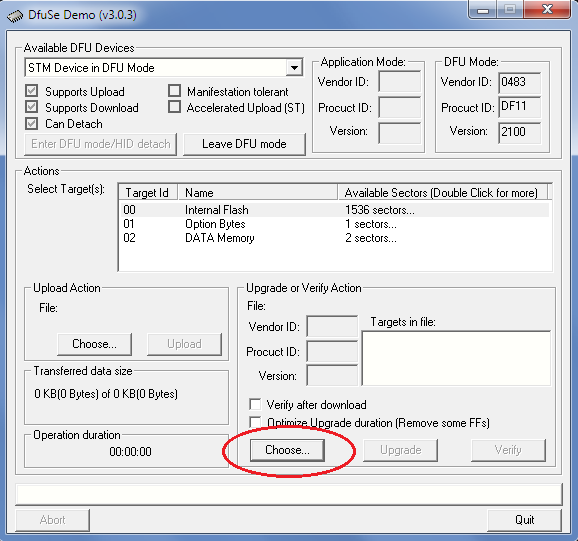Click the DFU Mode Vendor ID field
The image size is (578, 541).
519,82
